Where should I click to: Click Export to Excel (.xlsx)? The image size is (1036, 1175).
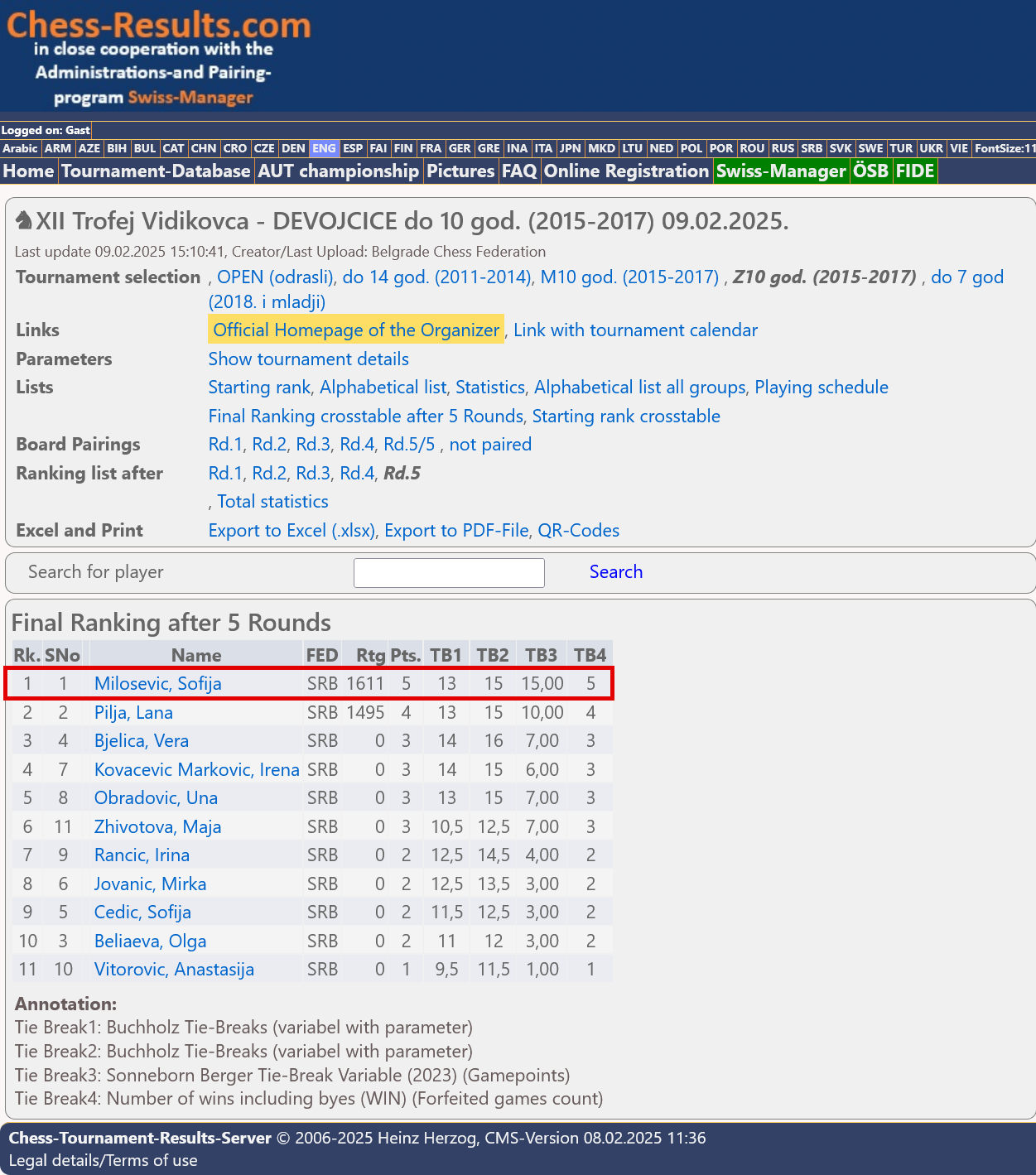coord(292,531)
